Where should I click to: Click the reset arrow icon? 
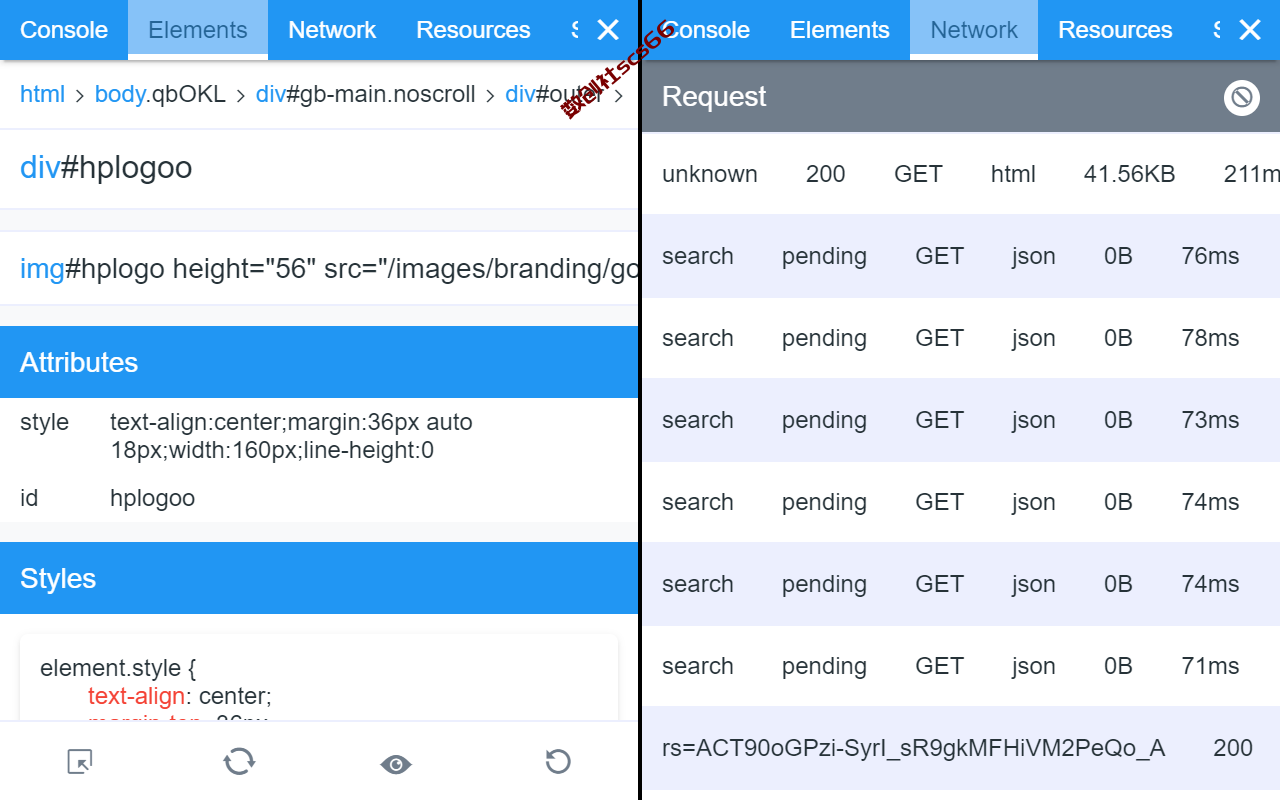pyautogui.click(x=558, y=762)
